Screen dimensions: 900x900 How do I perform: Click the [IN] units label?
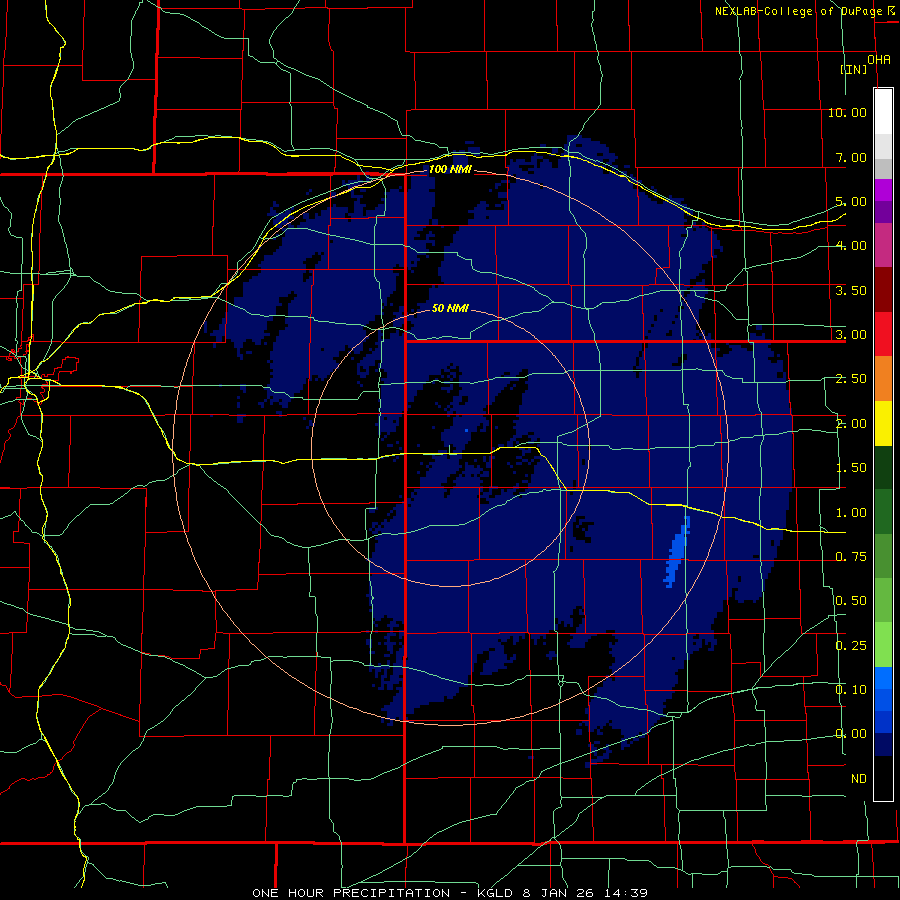pyautogui.click(x=854, y=69)
